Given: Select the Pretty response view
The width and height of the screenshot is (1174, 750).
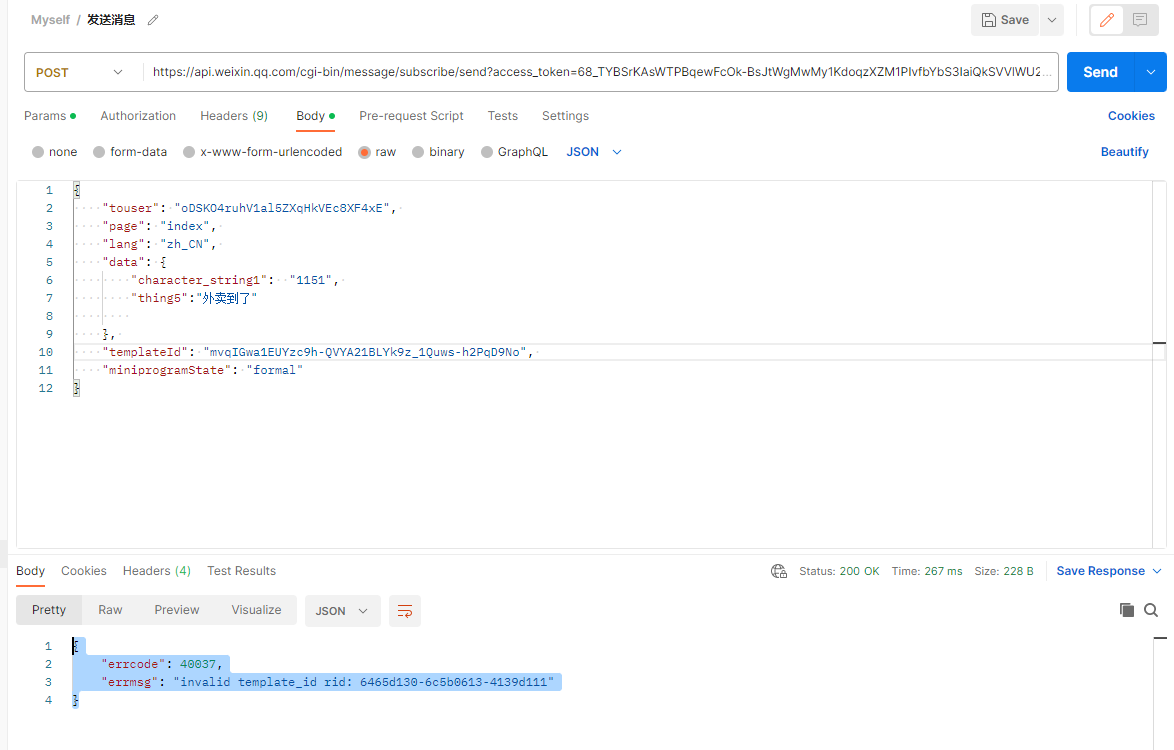Looking at the screenshot, I should tap(49, 610).
